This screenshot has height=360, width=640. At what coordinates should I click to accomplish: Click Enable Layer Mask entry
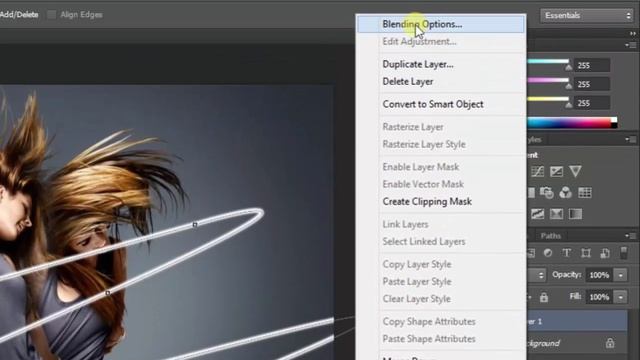tap(441, 167)
